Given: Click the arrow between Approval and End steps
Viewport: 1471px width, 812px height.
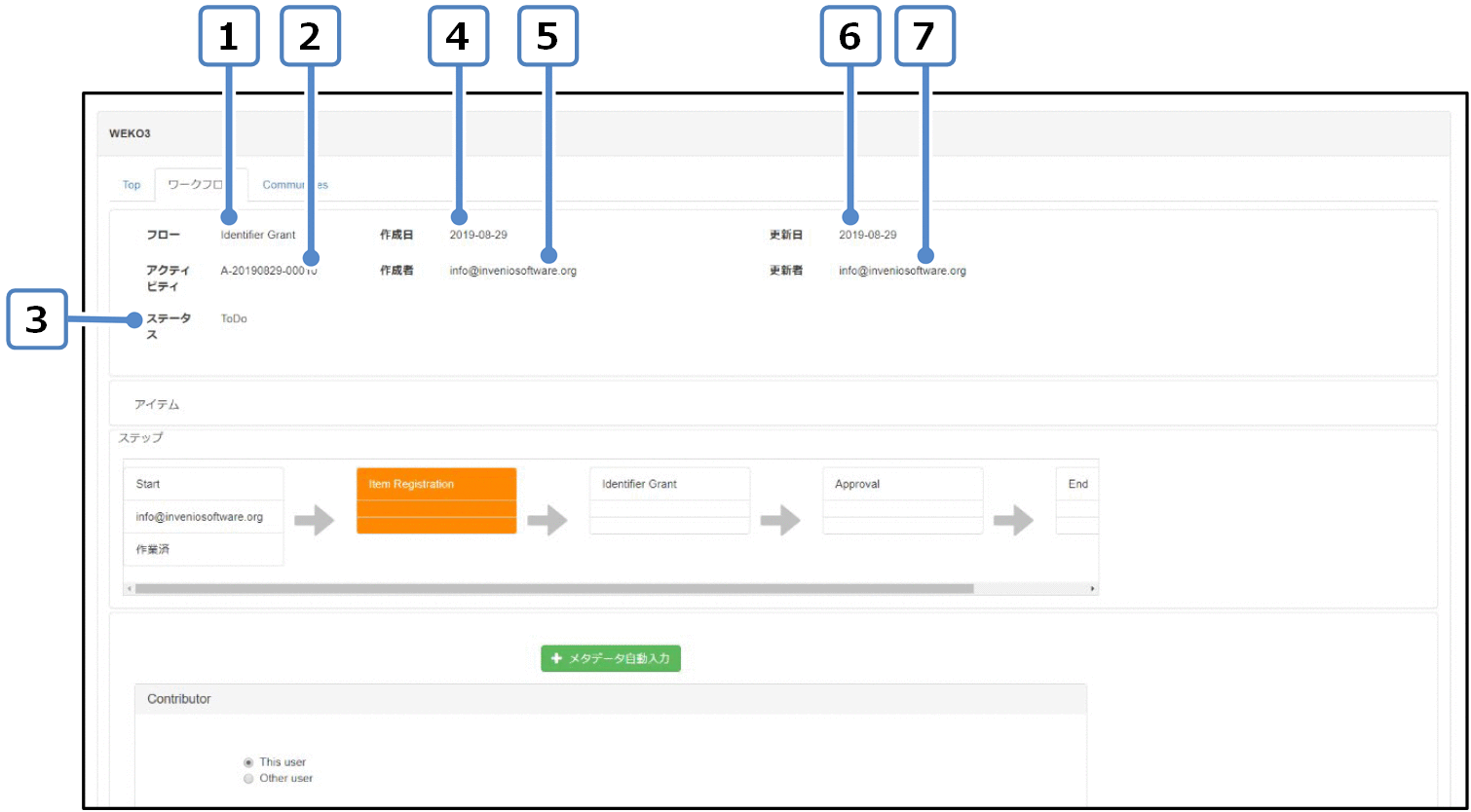Looking at the screenshot, I should point(1013,521).
